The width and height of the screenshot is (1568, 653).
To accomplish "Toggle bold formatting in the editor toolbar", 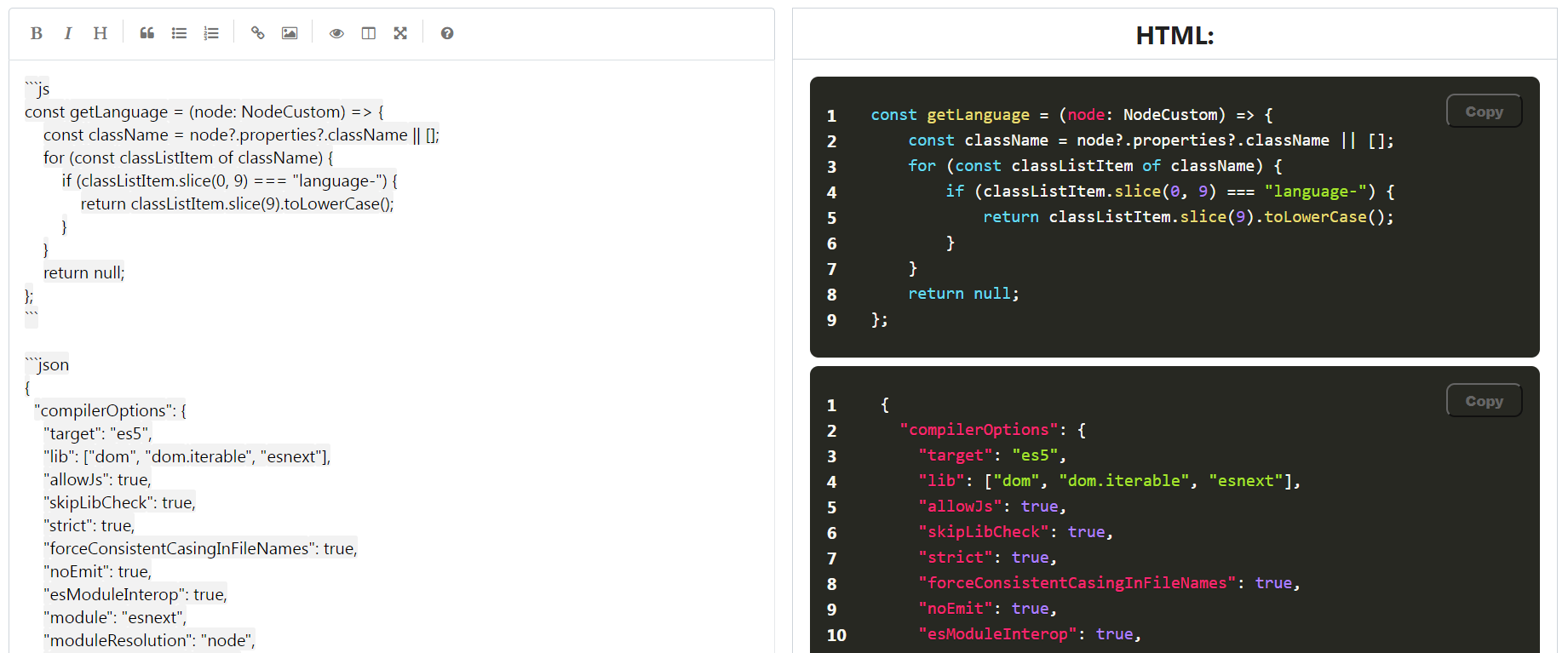I will point(36,33).
